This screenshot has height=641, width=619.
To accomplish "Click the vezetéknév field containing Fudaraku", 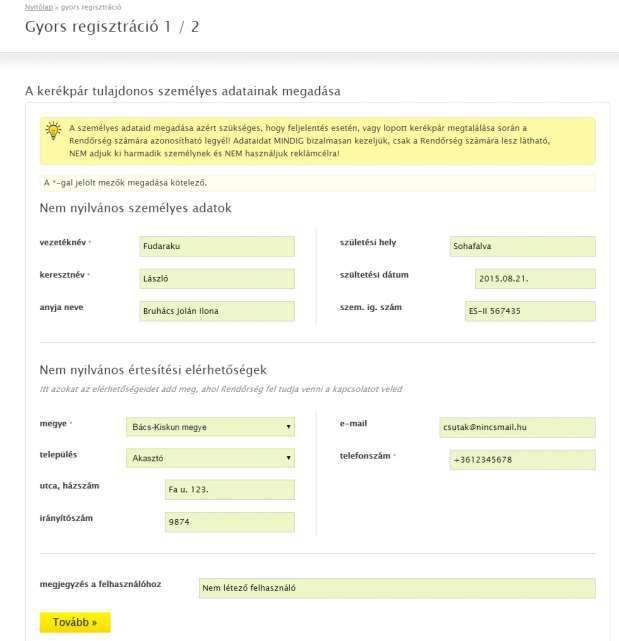I will (217, 246).
